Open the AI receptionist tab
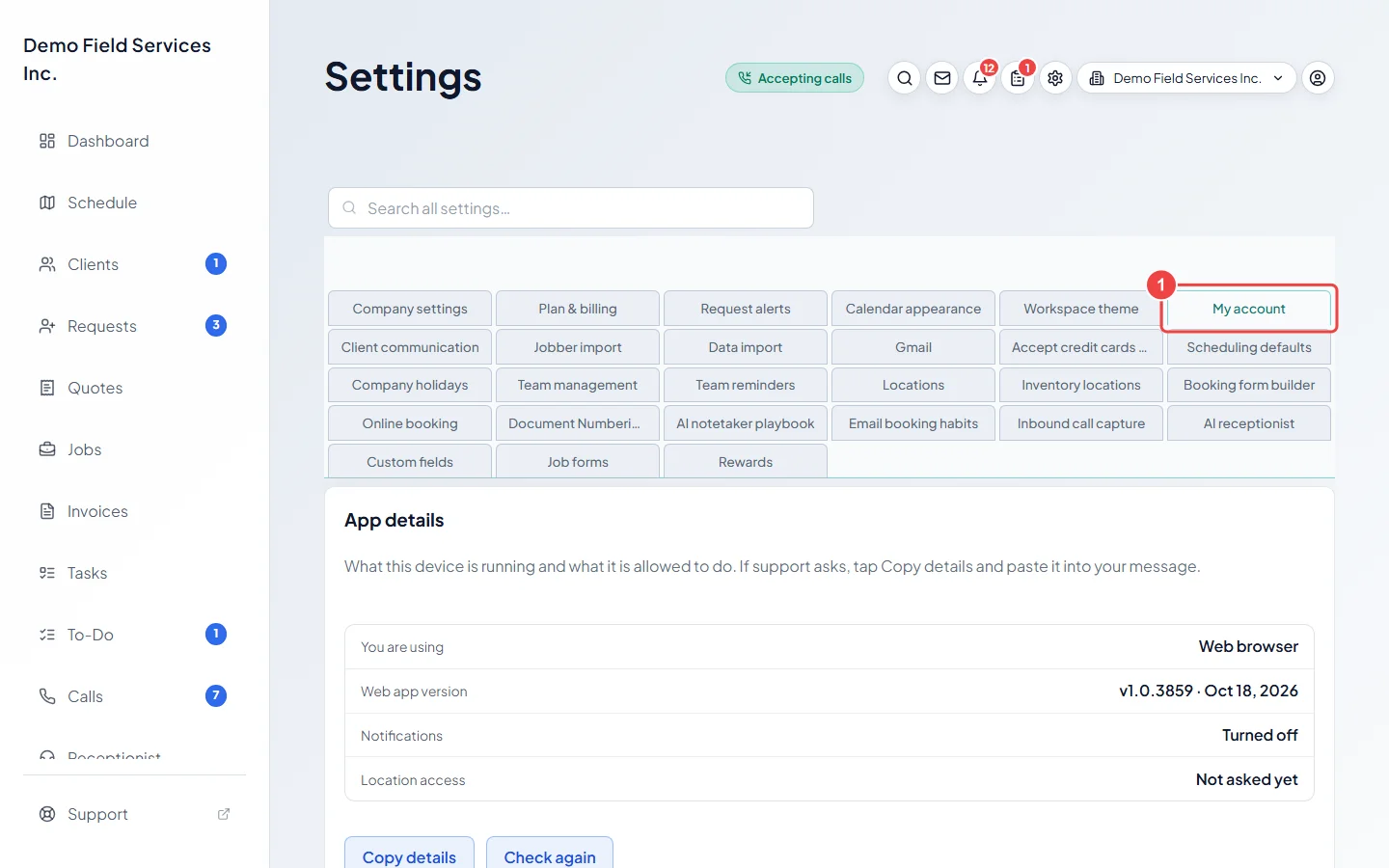The width and height of the screenshot is (1389, 868). tap(1249, 423)
